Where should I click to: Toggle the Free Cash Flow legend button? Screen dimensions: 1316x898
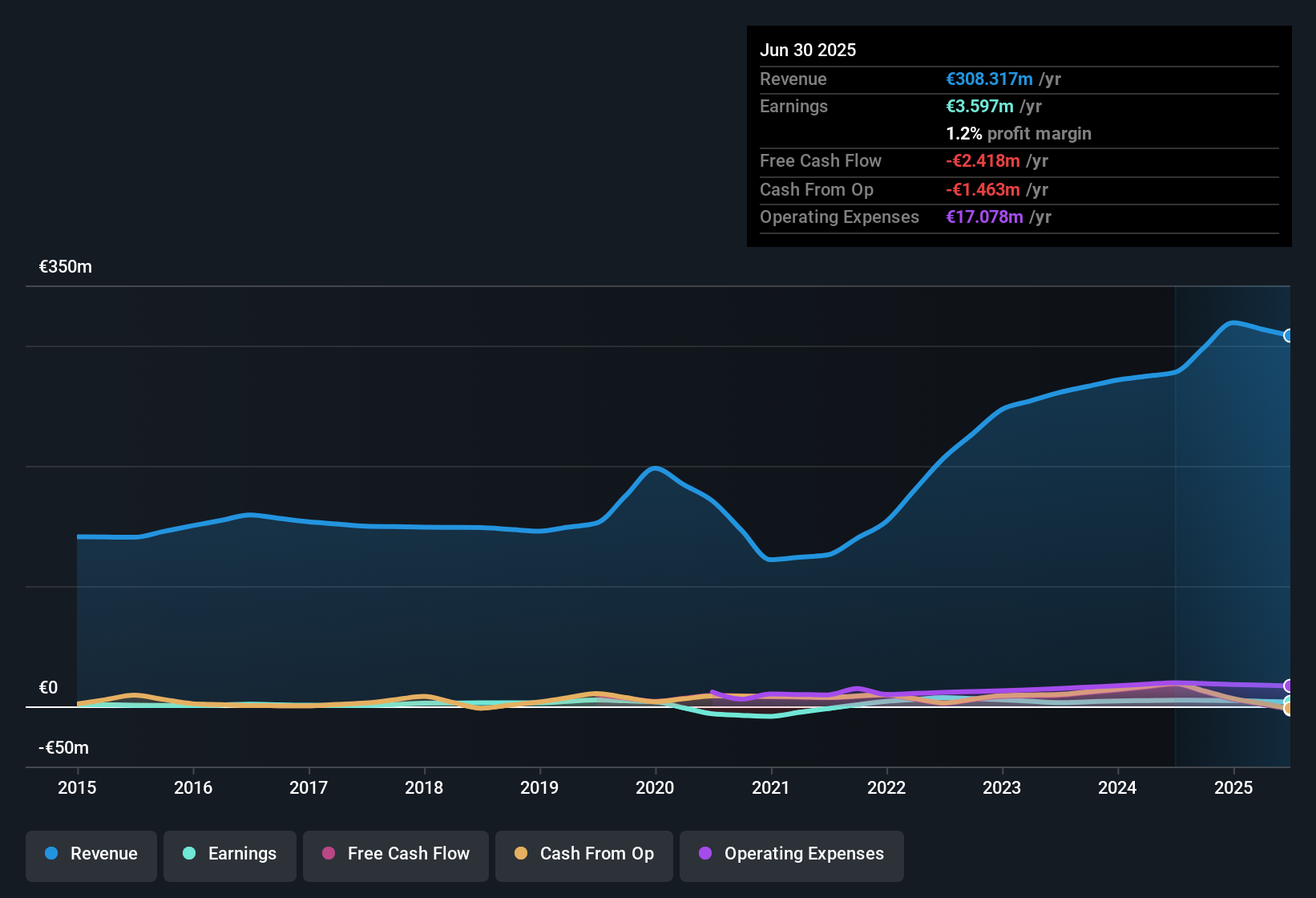pyautogui.click(x=396, y=856)
